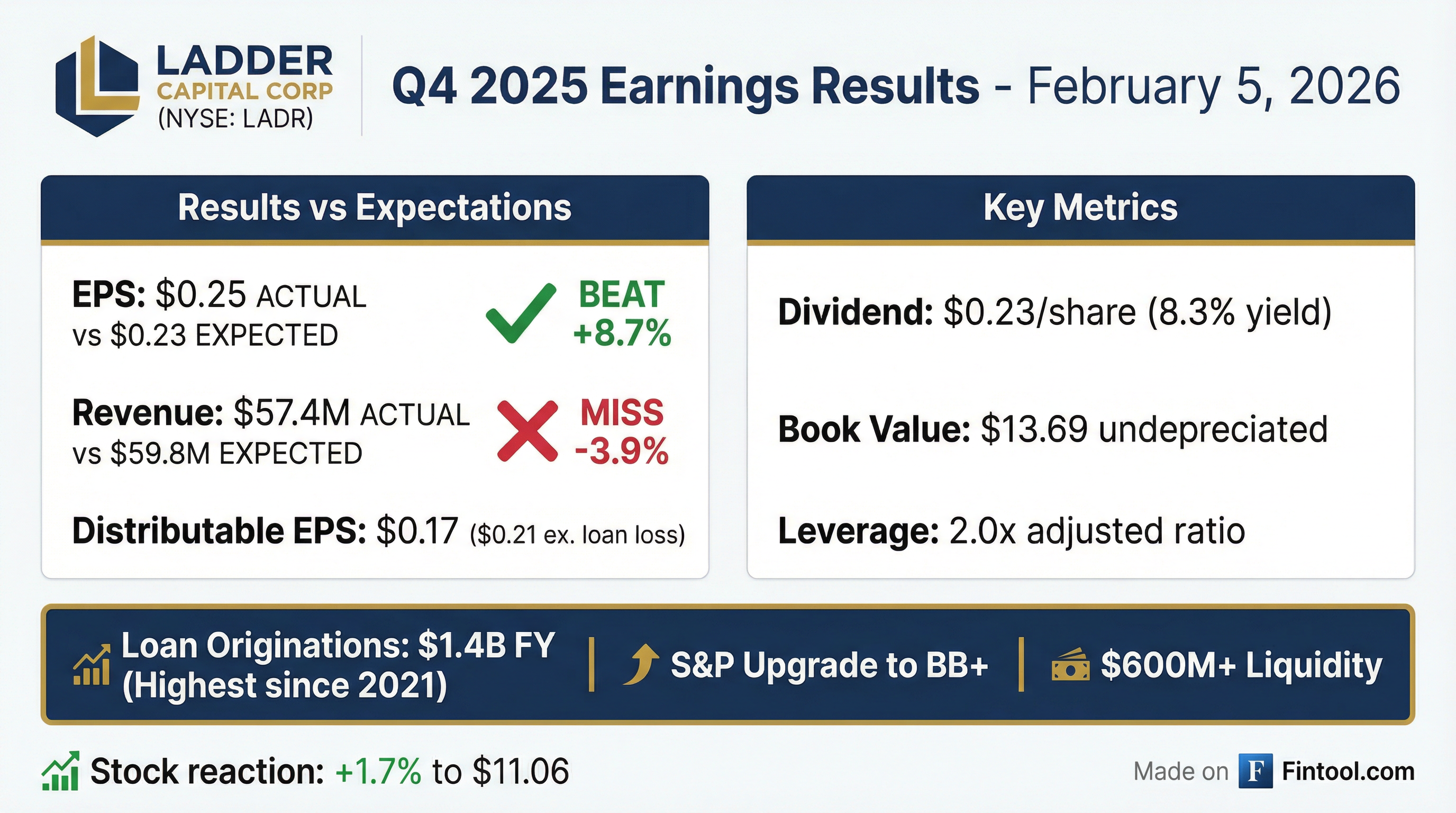
Task: Click the green BEAT checkmark icon
Action: point(521,313)
